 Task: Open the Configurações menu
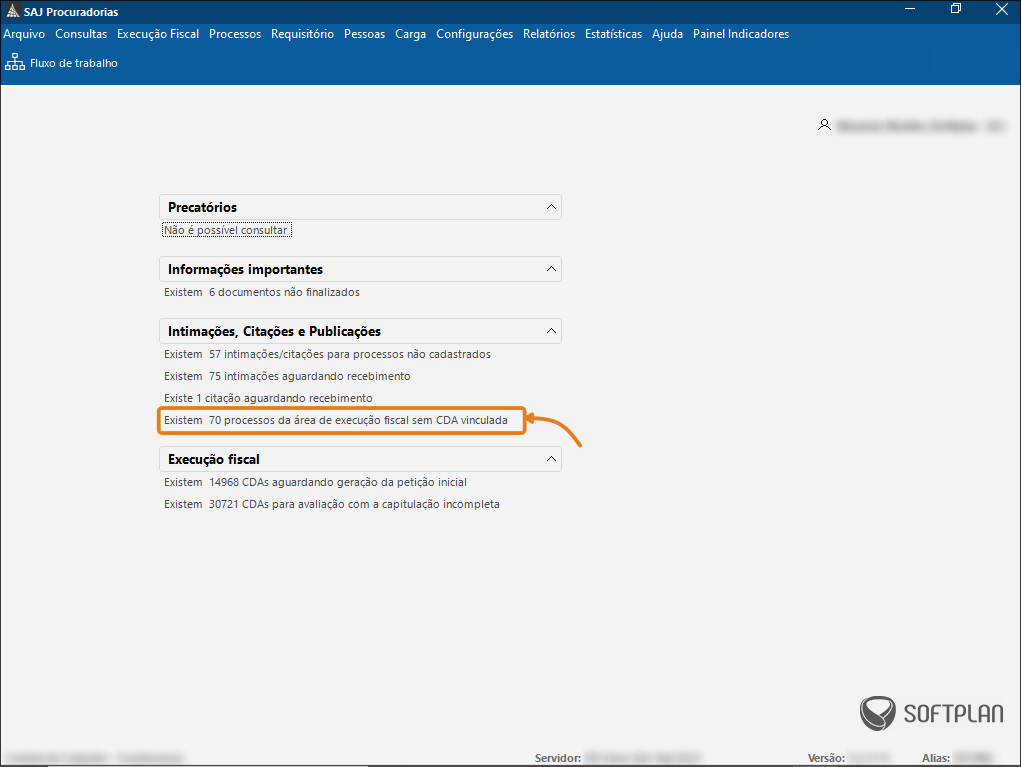point(474,34)
